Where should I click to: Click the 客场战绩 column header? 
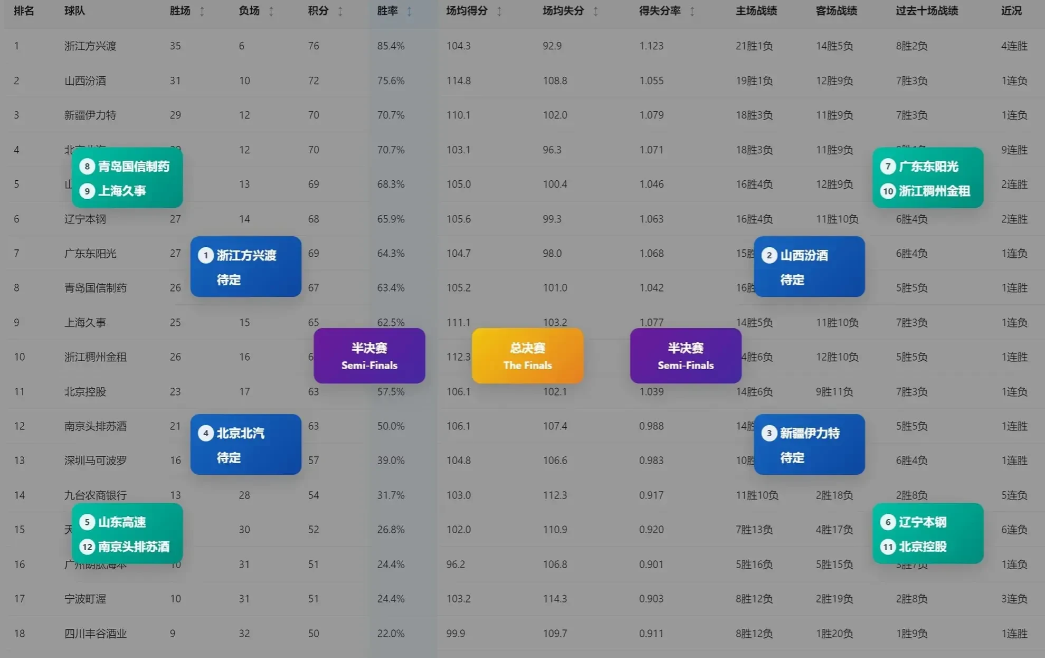click(x=836, y=11)
